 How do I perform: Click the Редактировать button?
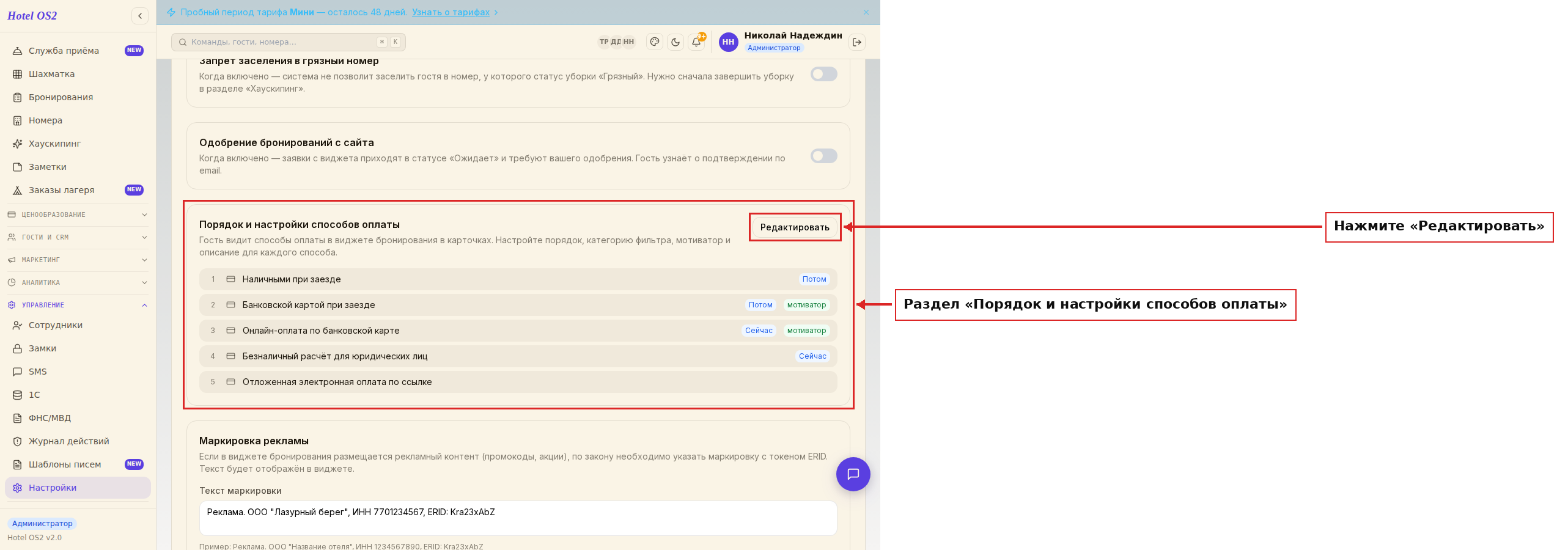click(795, 227)
